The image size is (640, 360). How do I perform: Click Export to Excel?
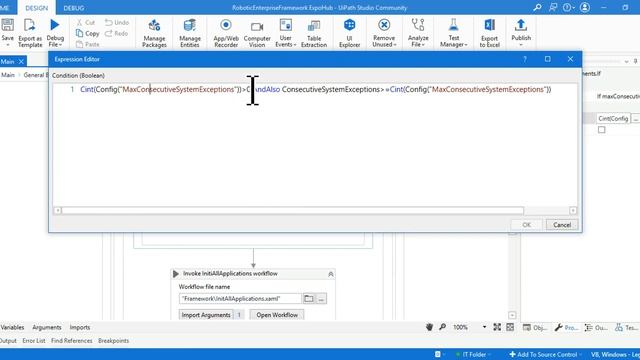pyautogui.click(x=489, y=33)
